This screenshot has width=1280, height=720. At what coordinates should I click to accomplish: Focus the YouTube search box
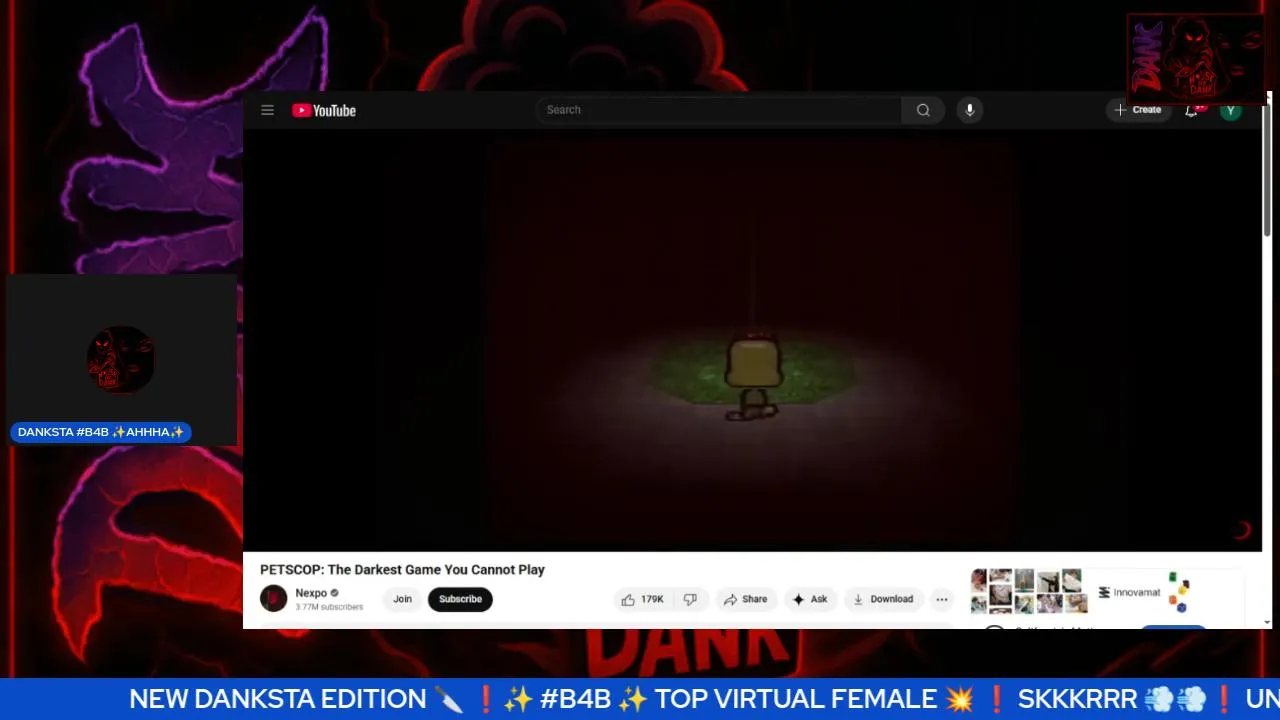(x=719, y=110)
